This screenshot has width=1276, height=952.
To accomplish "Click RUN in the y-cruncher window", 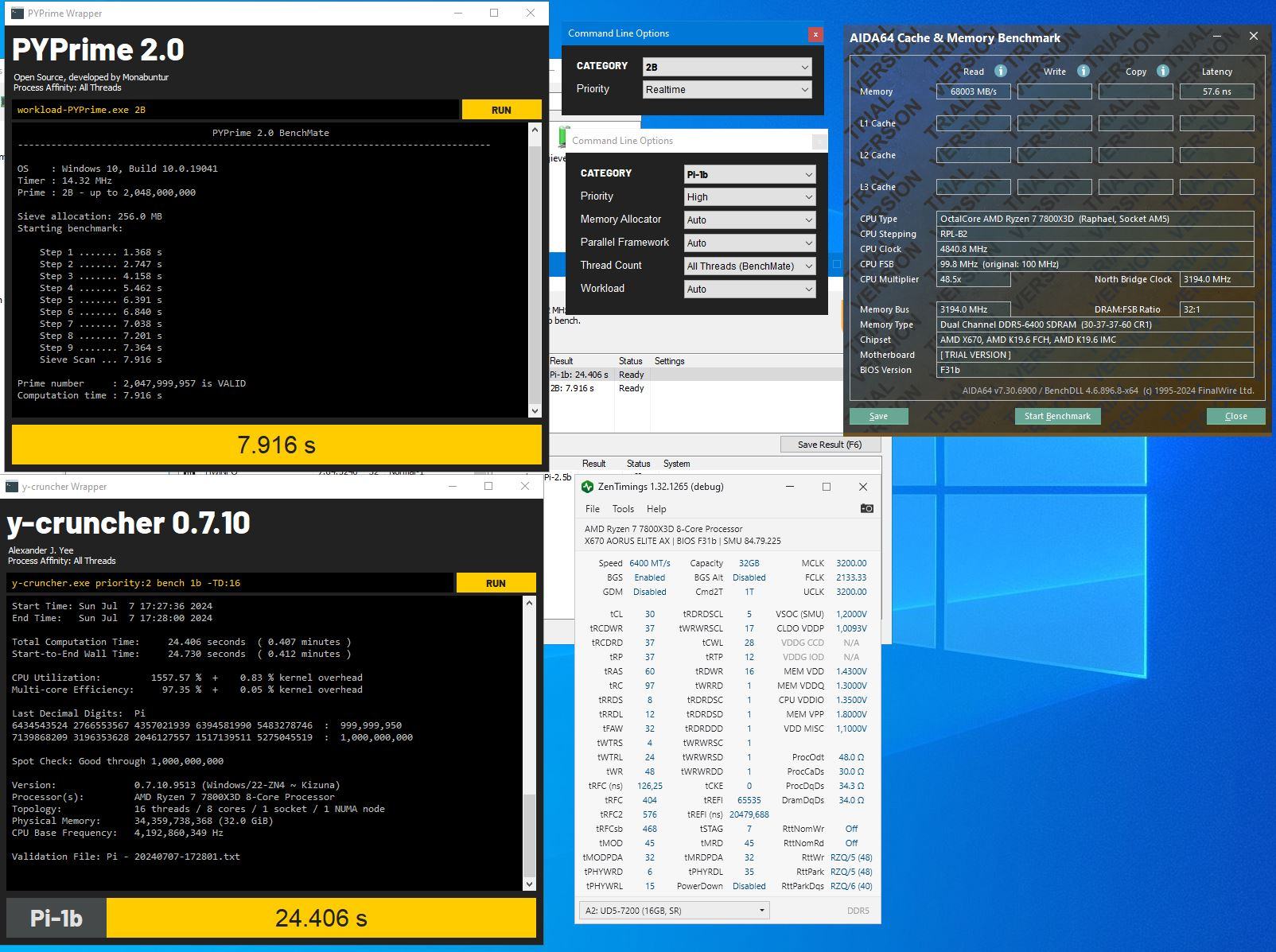I will click(496, 583).
